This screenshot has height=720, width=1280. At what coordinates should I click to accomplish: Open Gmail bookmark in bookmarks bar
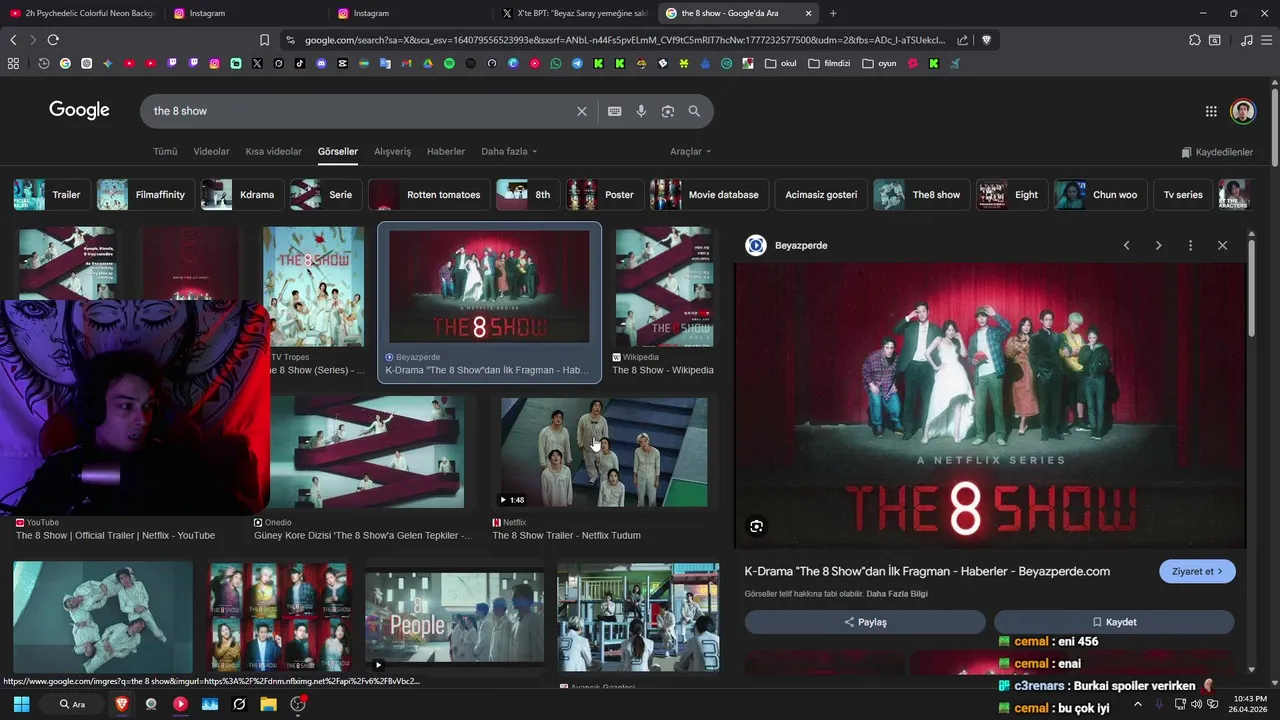click(x=406, y=63)
